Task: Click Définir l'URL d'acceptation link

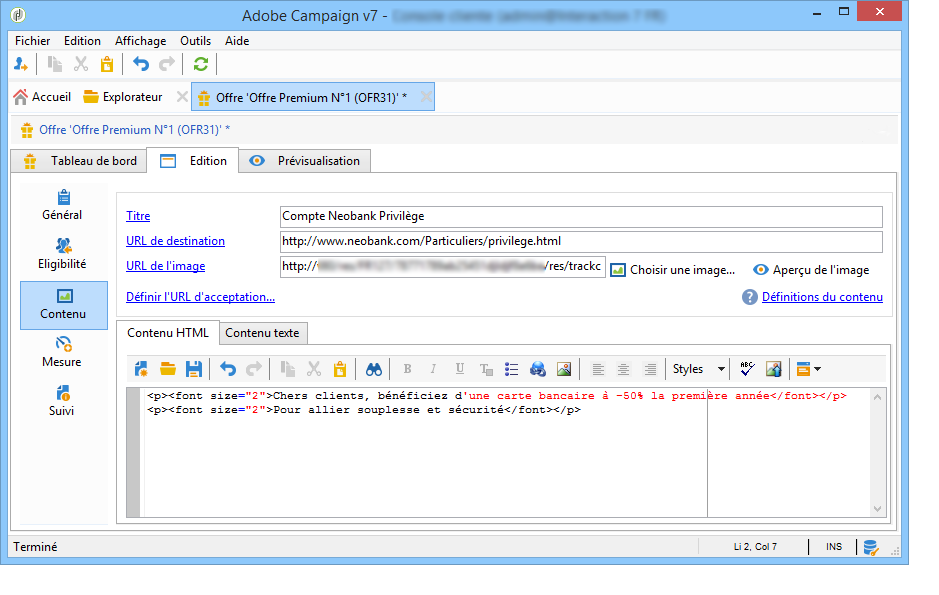Action: click(x=201, y=297)
